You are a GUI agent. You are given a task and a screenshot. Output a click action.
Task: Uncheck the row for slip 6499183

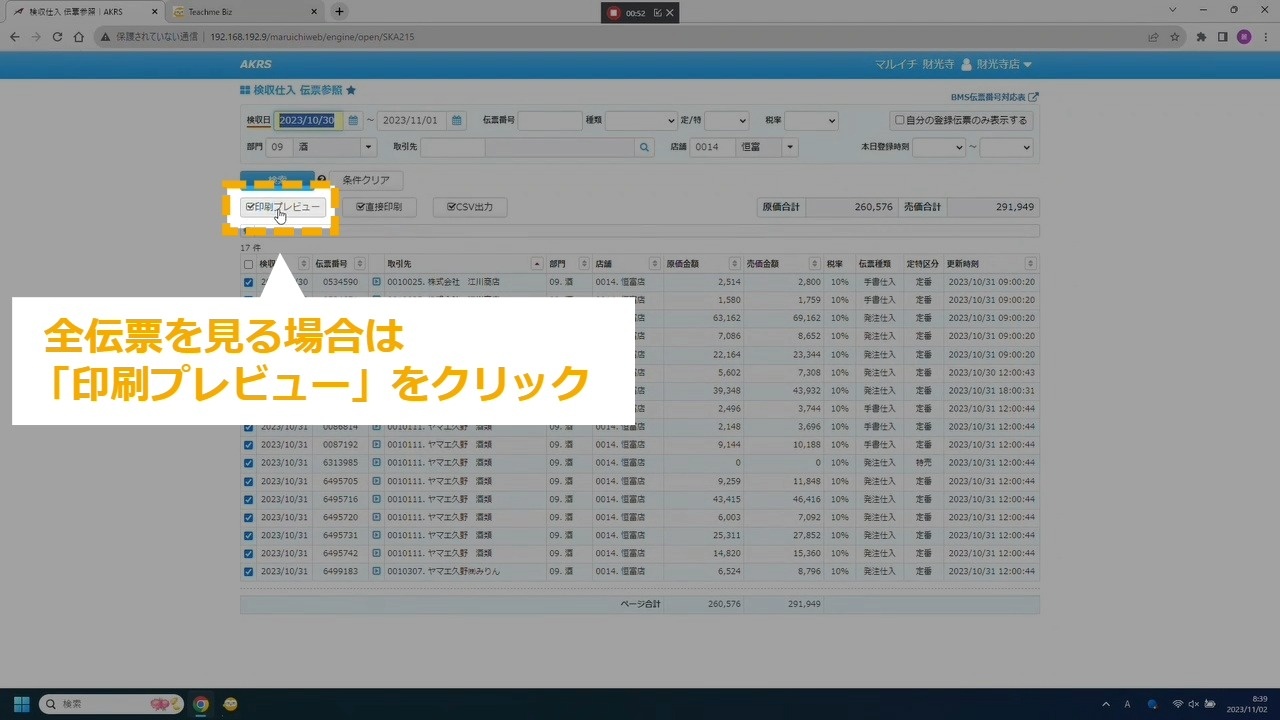249,572
